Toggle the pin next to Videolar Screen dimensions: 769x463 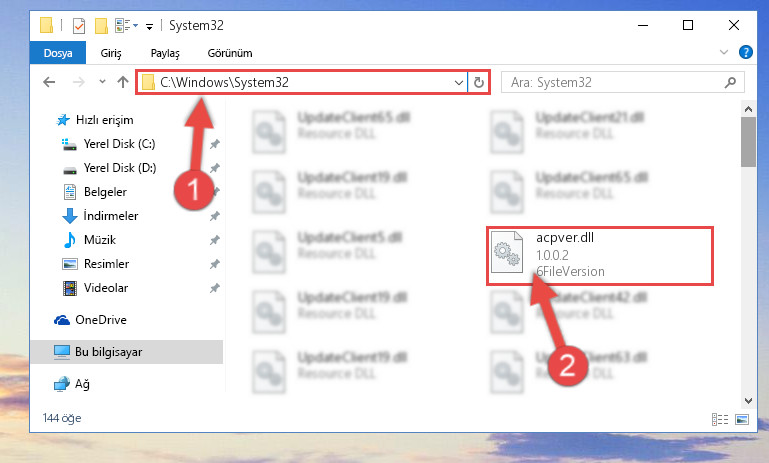tap(214, 288)
